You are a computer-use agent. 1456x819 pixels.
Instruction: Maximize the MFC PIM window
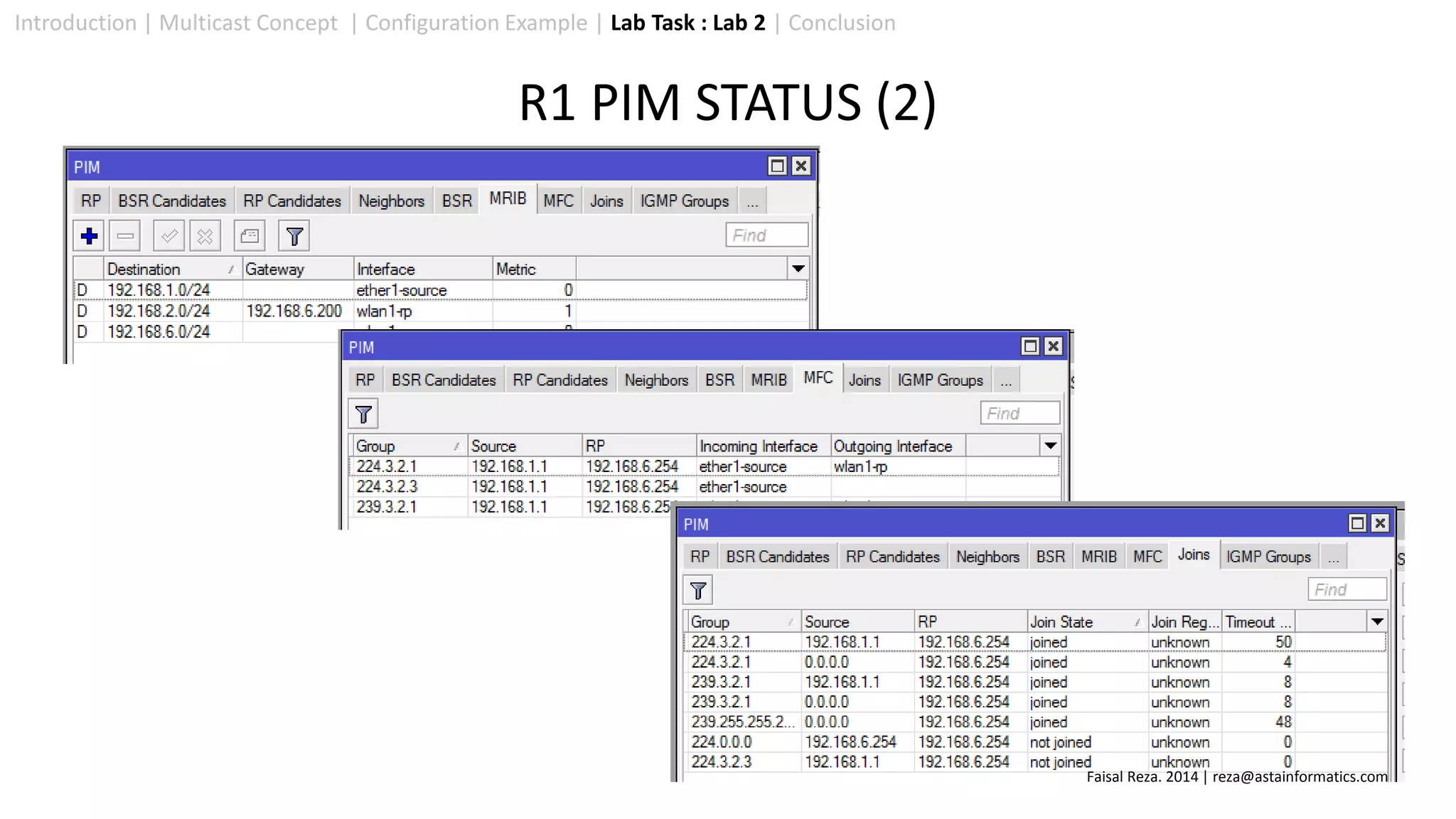[1030, 346]
